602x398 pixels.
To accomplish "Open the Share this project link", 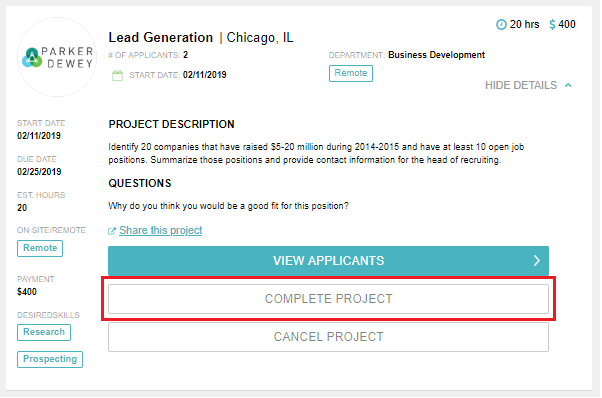I will [160, 230].
